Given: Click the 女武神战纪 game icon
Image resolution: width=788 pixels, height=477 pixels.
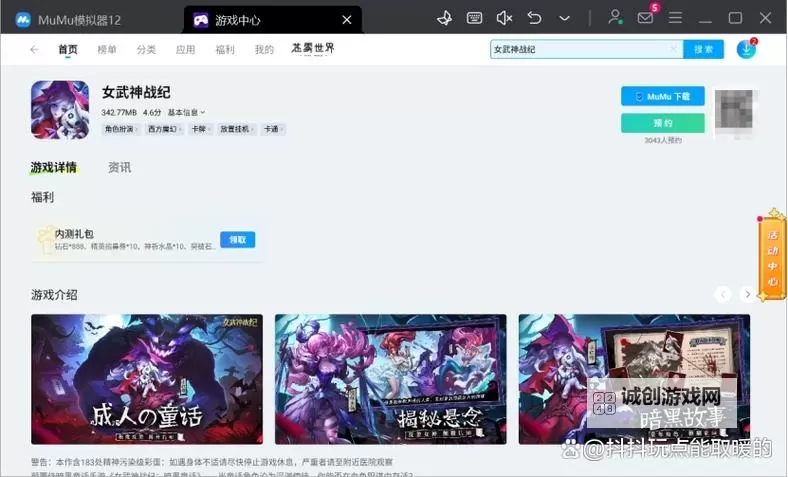Looking at the screenshot, I should click(60, 110).
